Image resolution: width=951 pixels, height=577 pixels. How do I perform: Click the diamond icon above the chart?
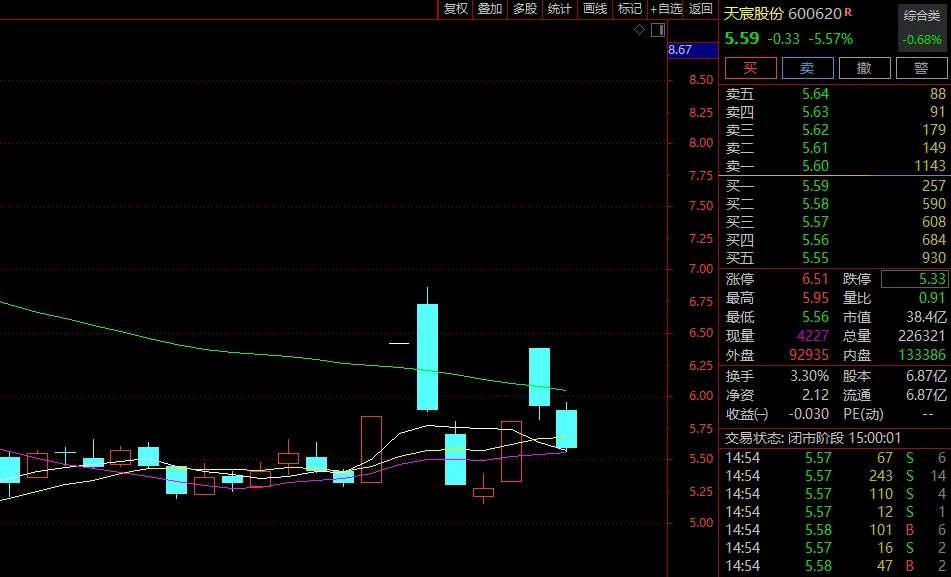pos(640,30)
